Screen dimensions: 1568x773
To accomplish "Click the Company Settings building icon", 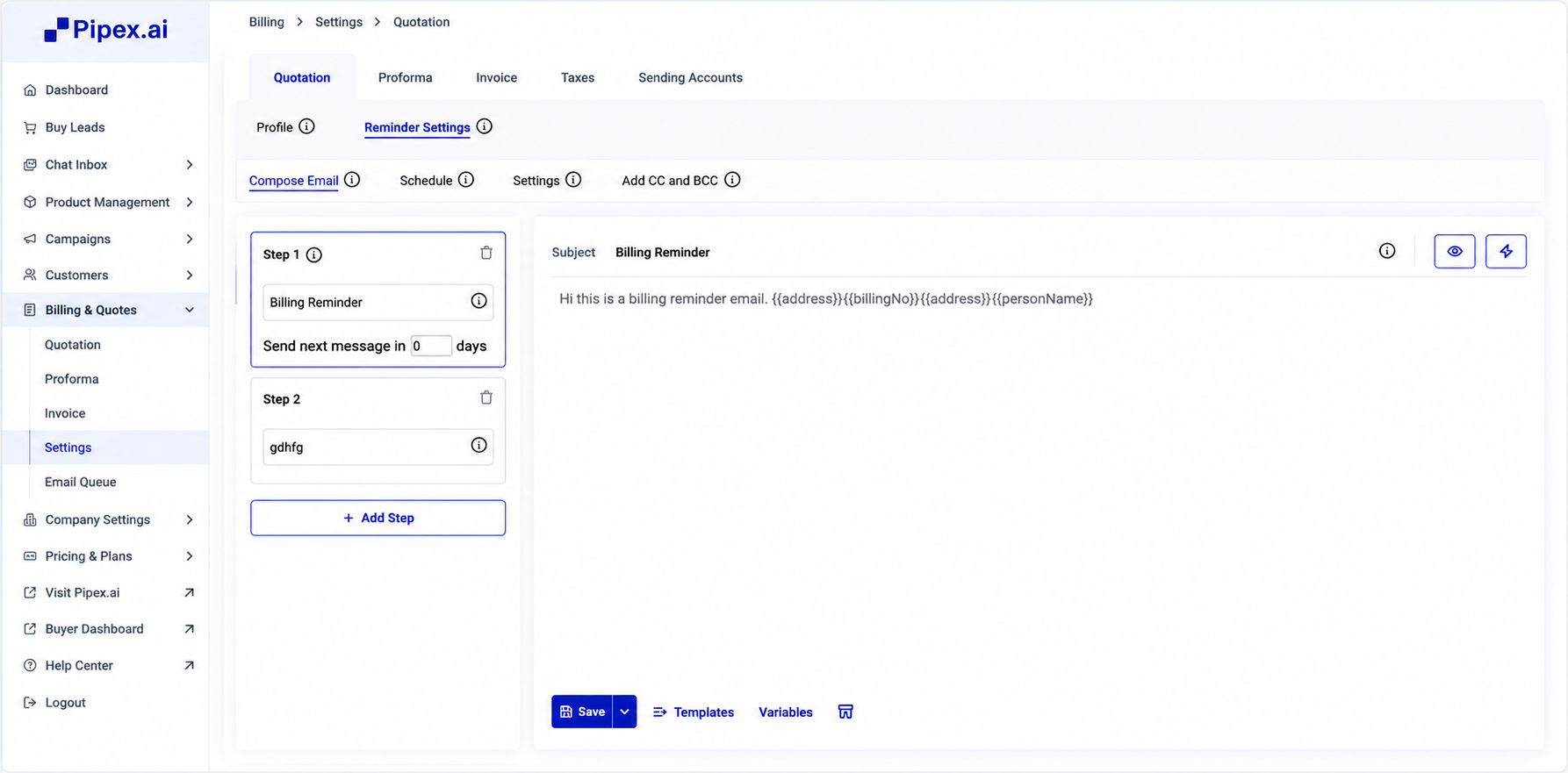I will [30, 519].
